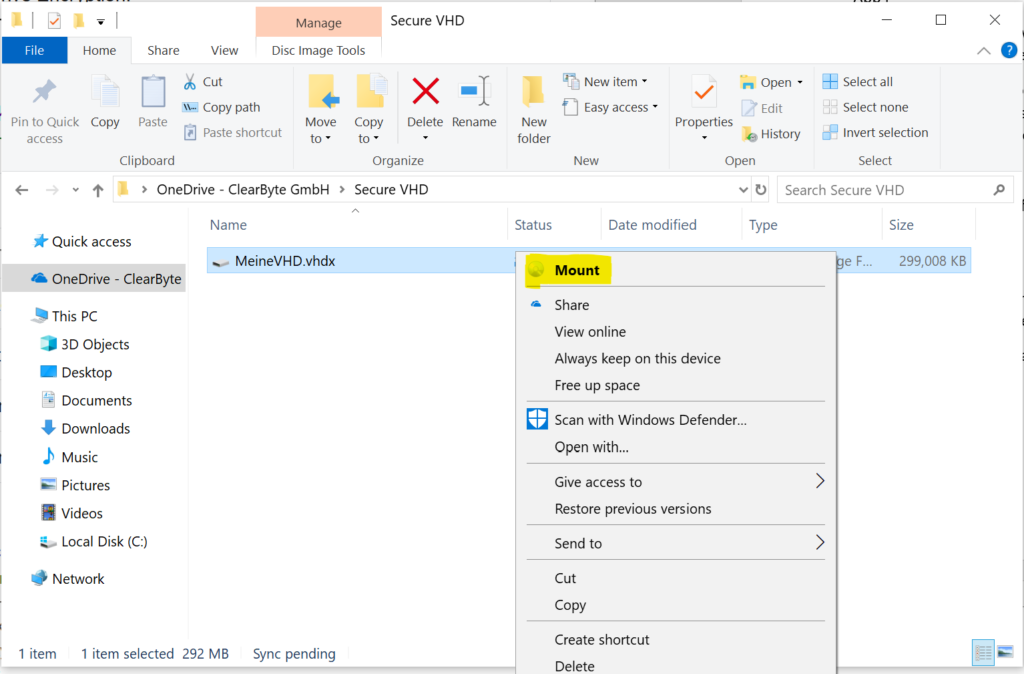Click the Move to icon
The image size is (1024, 674).
point(321,110)
